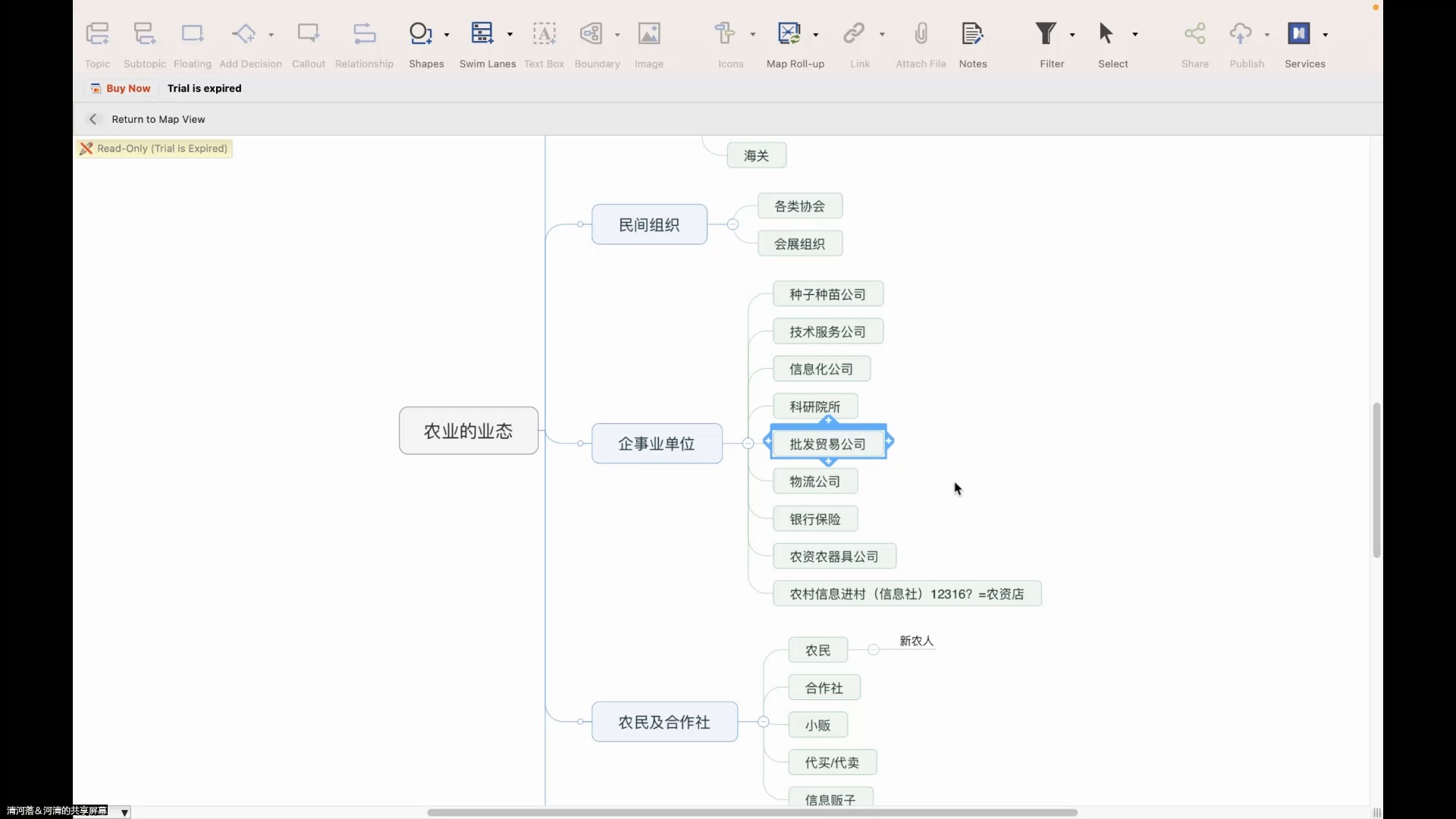
Task: Select the 农村信息进村 12316 subtopic
Action: (x=907, y=594)
